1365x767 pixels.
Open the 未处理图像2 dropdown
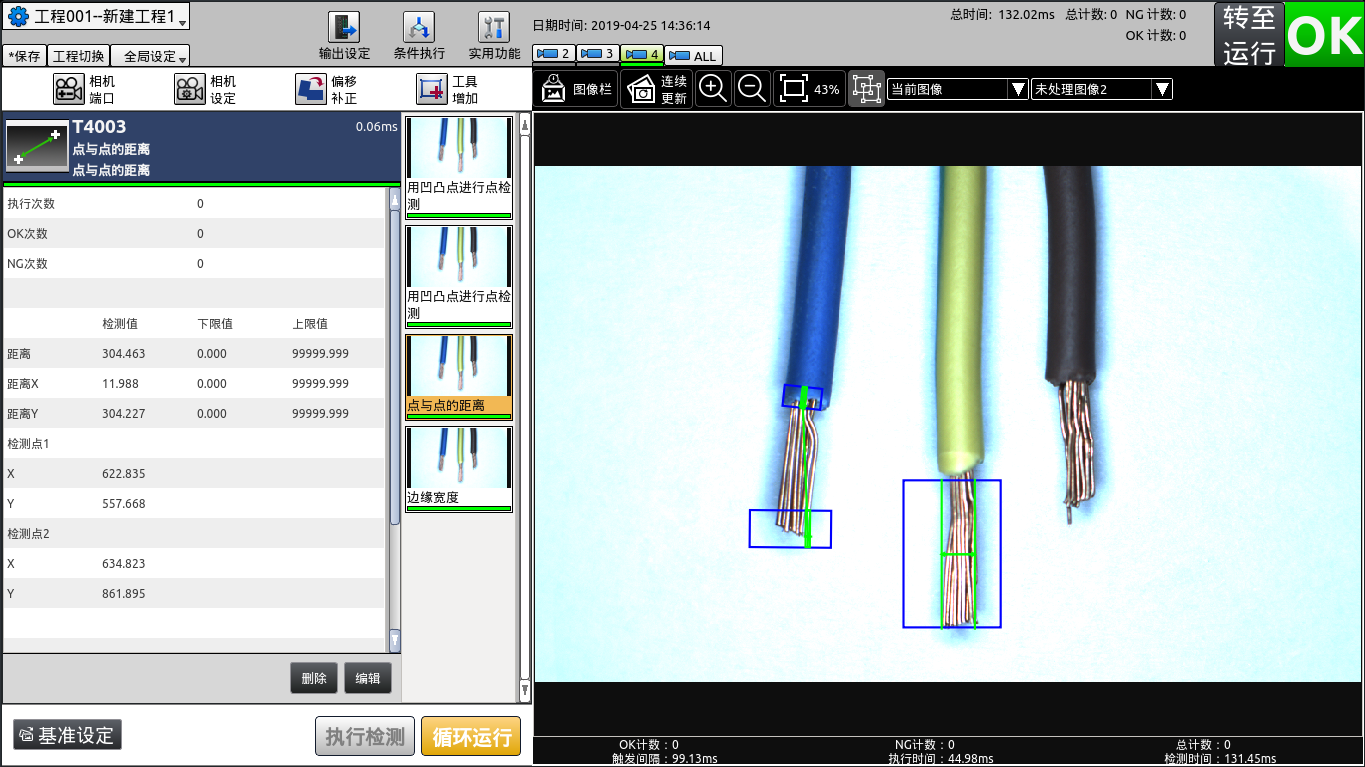point(1101,89)
